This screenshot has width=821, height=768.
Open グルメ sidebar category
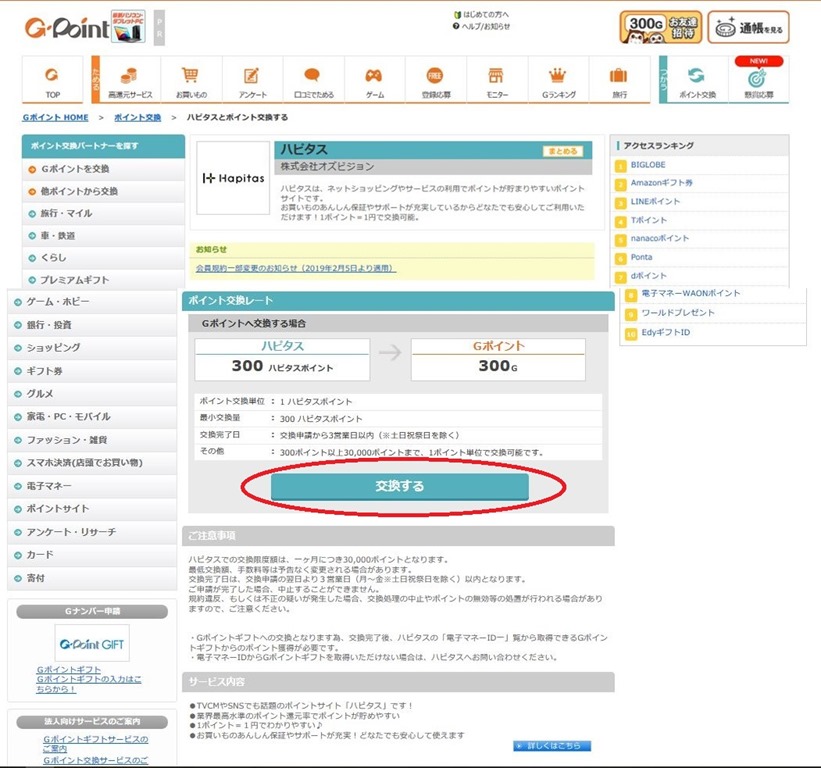point(93,394)
